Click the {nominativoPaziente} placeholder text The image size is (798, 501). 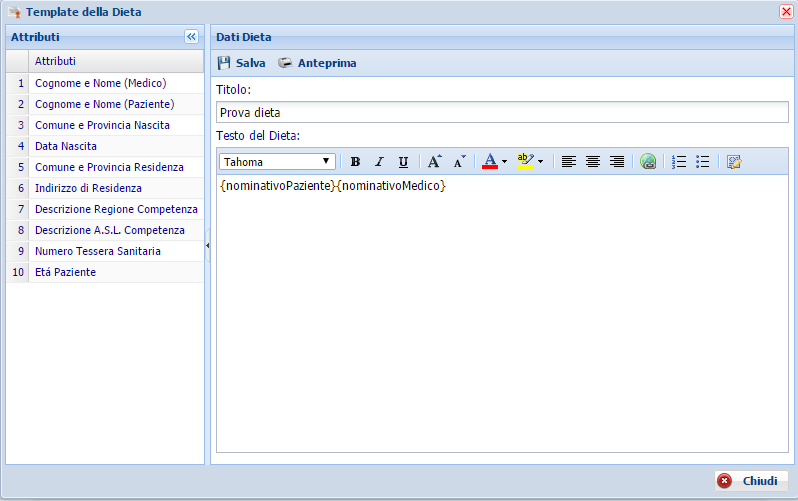click(x=277, y=186)
